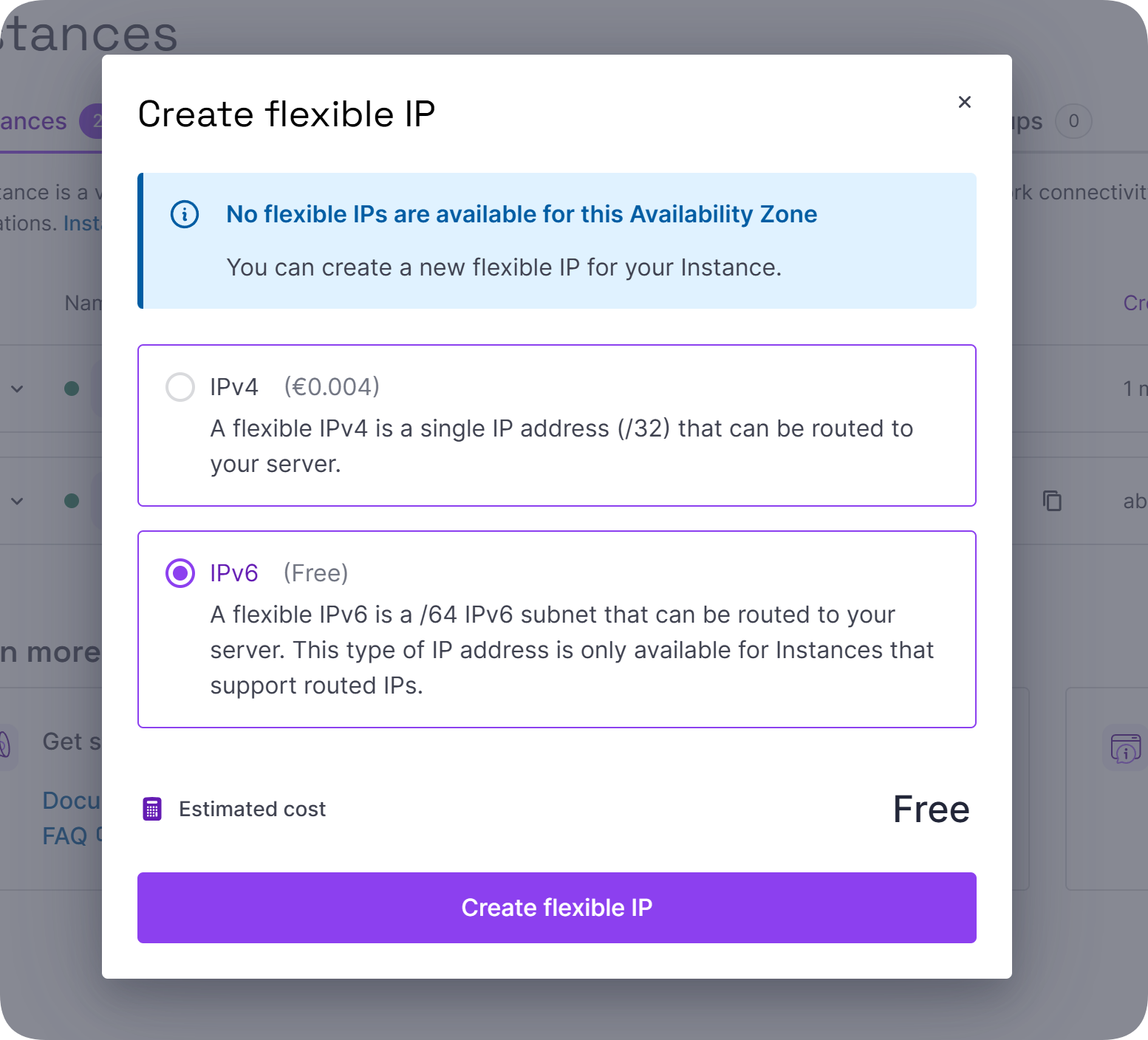
Task: Select the IPv6 radio button
Action: (x=180, y=573)
